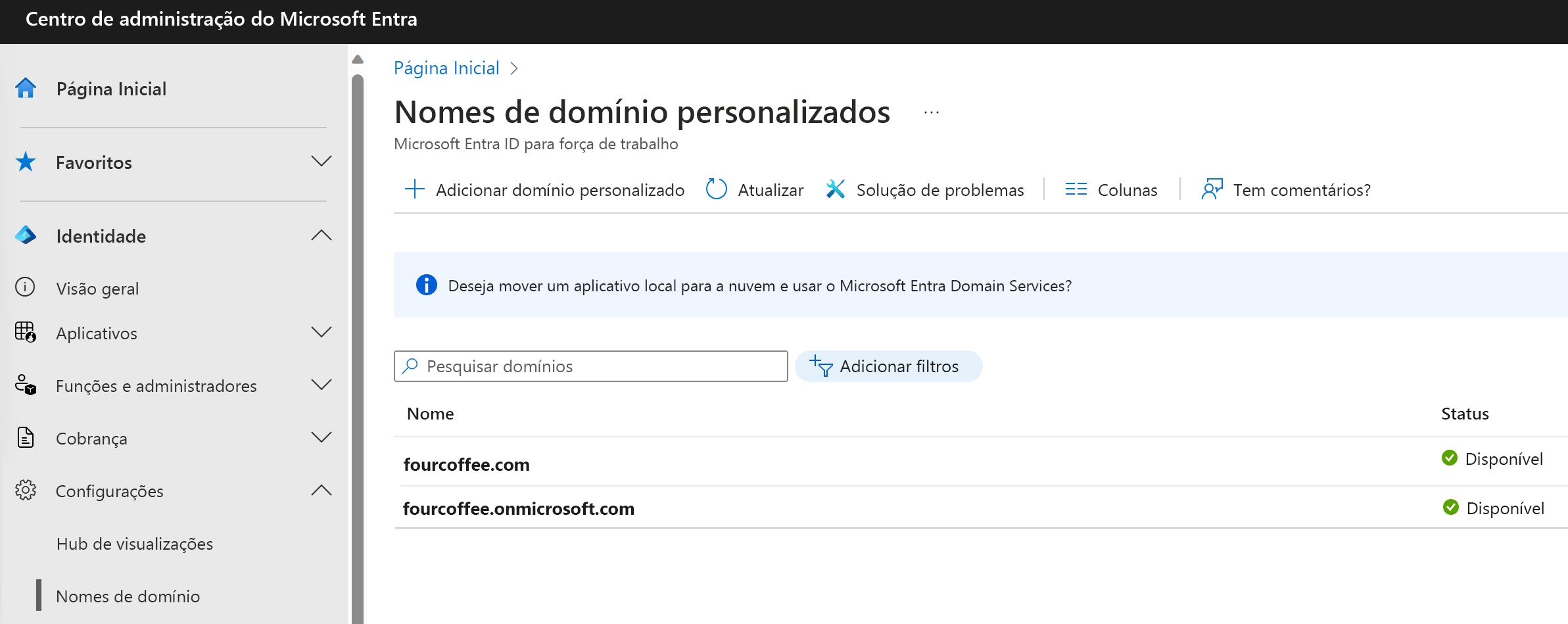Click the Configurações gear icon
The image size is (1568, 624).
point(26,490)
